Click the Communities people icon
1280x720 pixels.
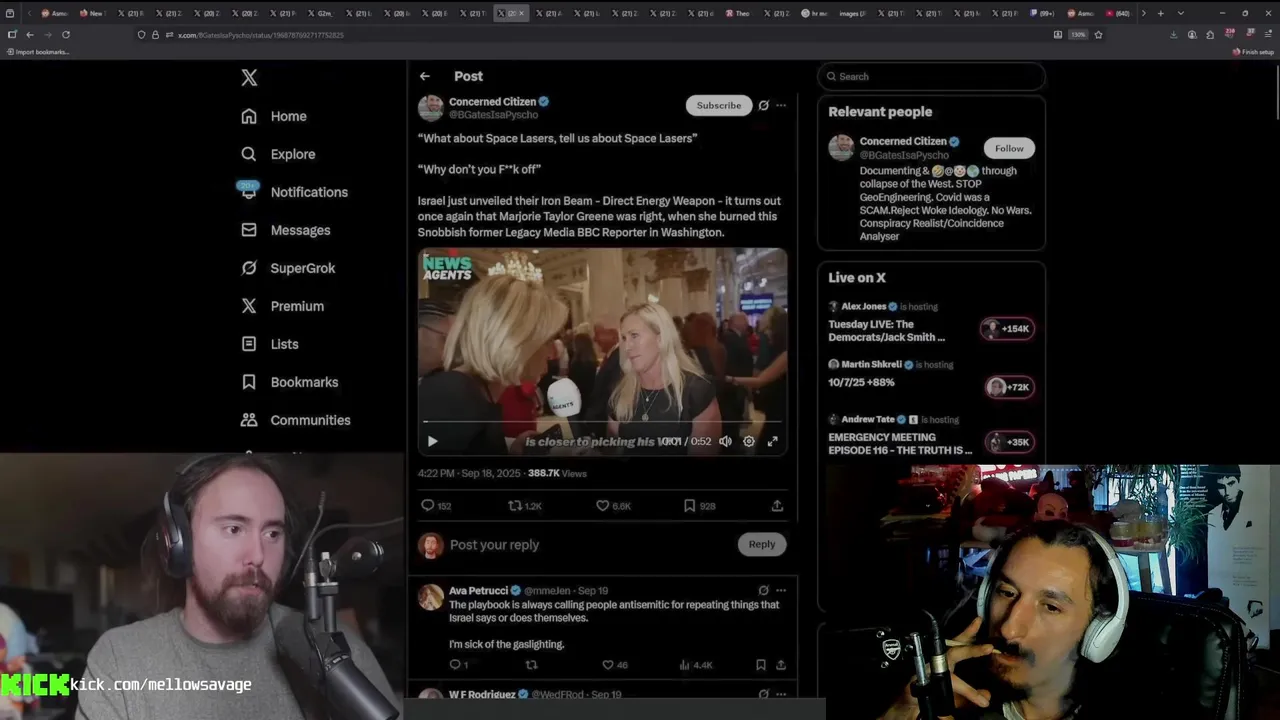click(x=249, y=420)
